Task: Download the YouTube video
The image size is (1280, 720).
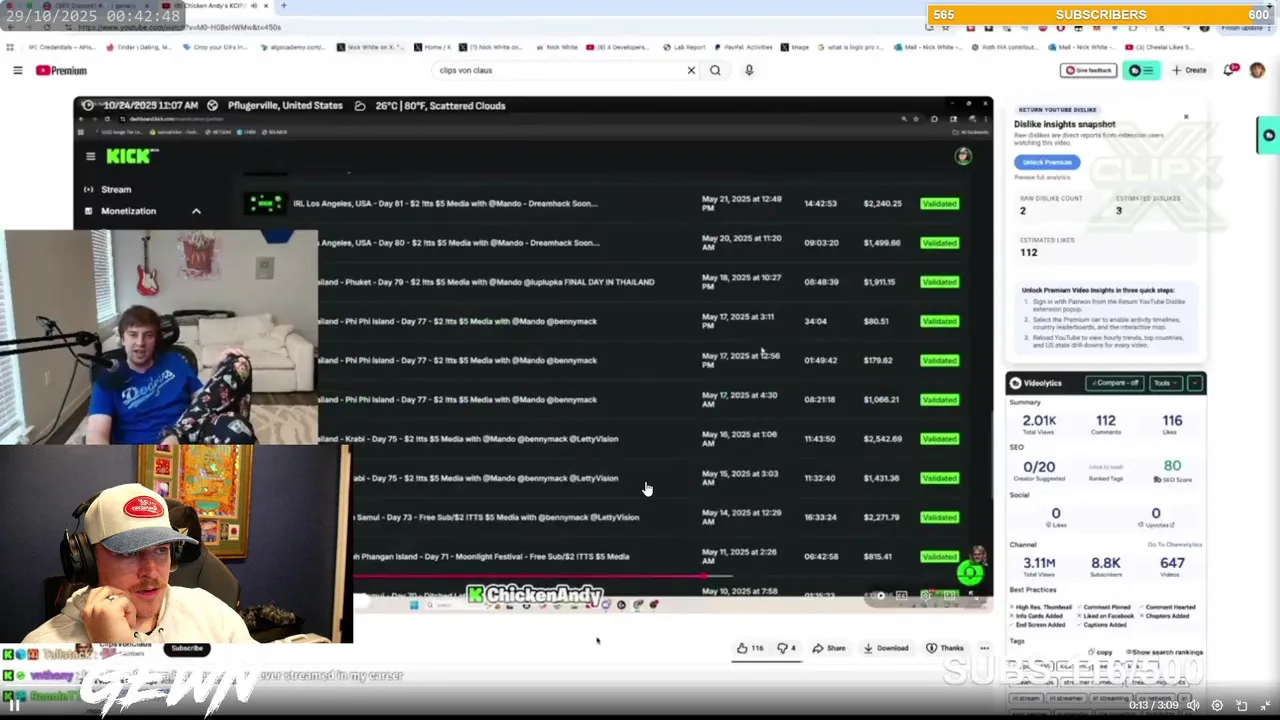Action: click(885, 648)
